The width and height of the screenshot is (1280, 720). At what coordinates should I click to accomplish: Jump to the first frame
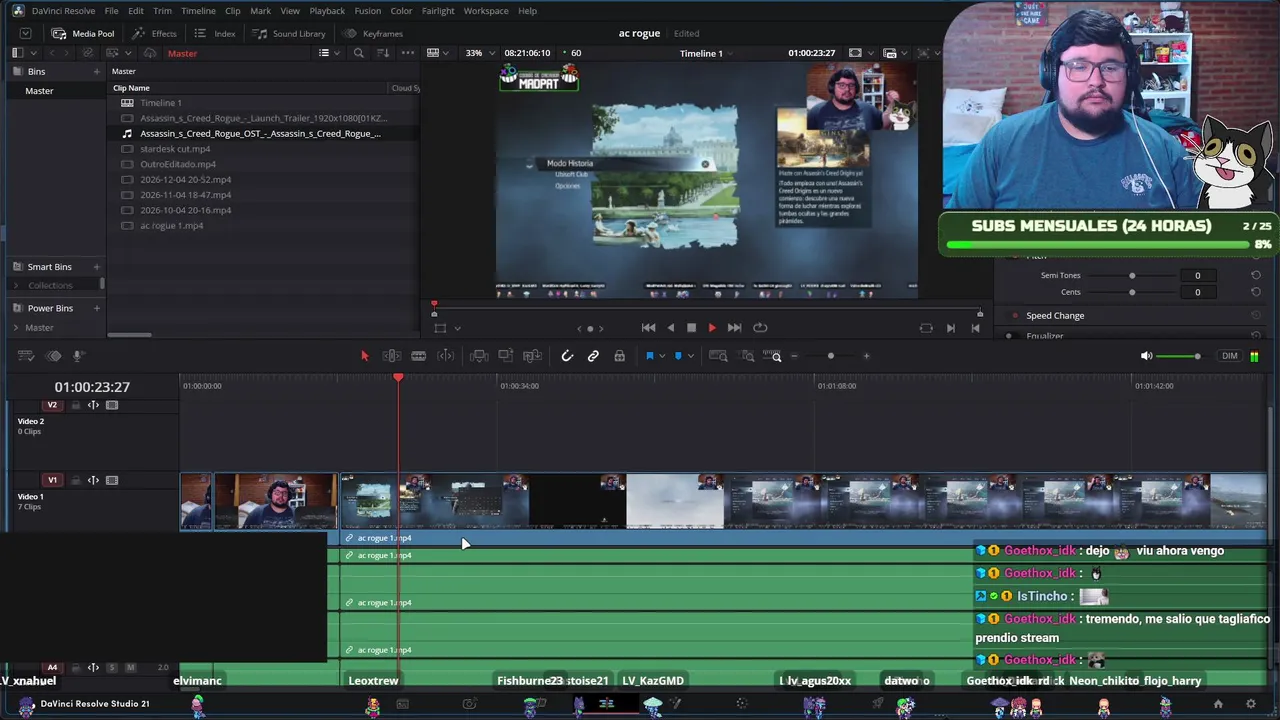pyautogui.click(x=648, y=328)
